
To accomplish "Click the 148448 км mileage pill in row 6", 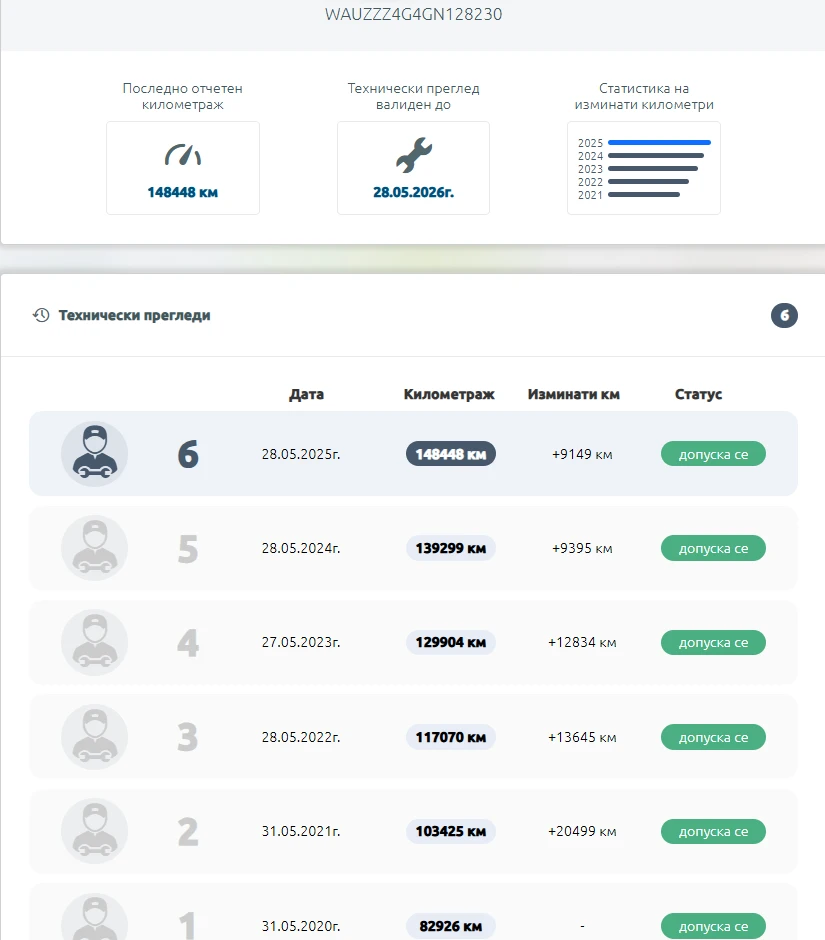I will point(450,454).
